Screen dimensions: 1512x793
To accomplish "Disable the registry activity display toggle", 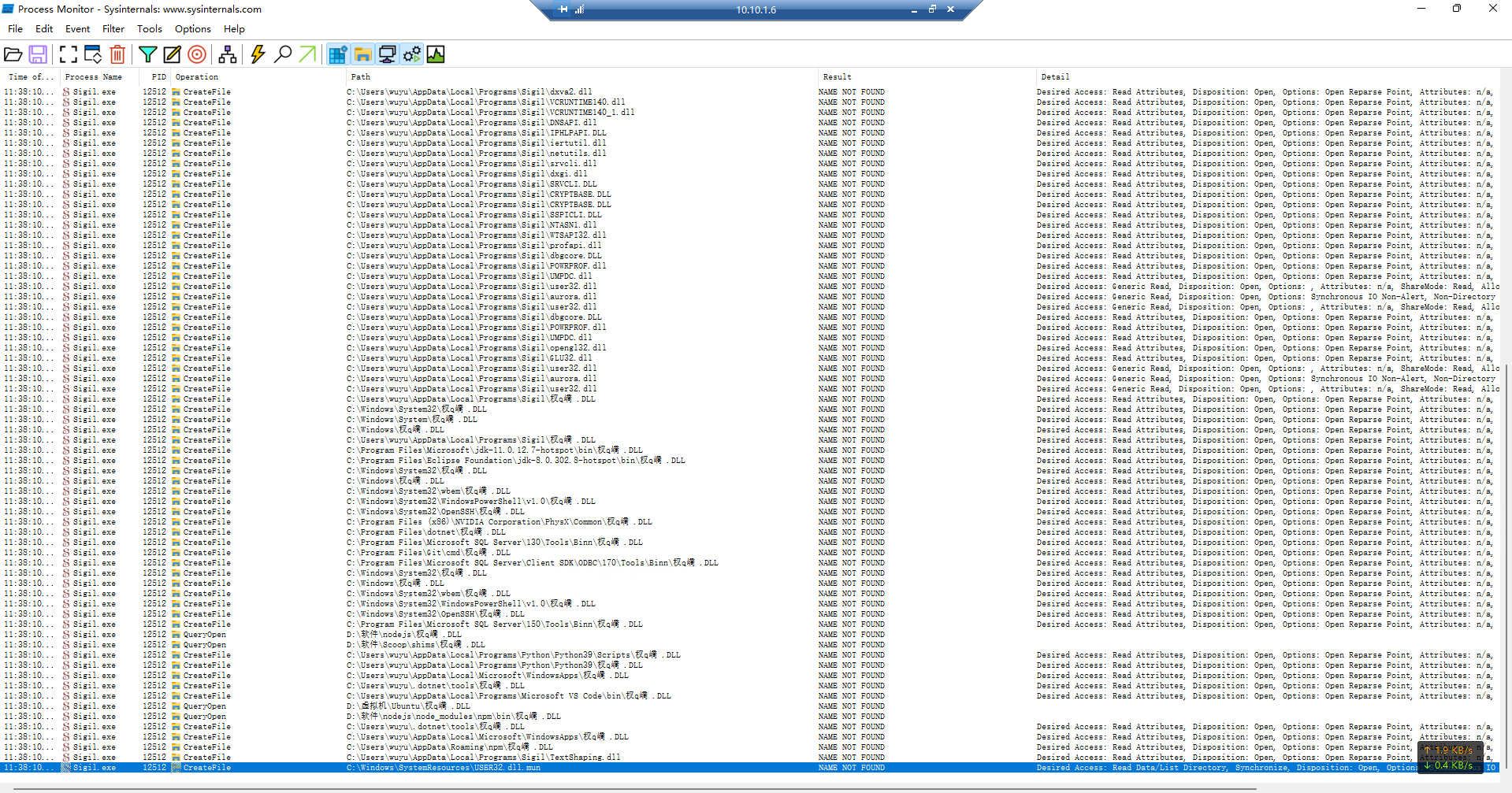I will (x=338, y=54).
